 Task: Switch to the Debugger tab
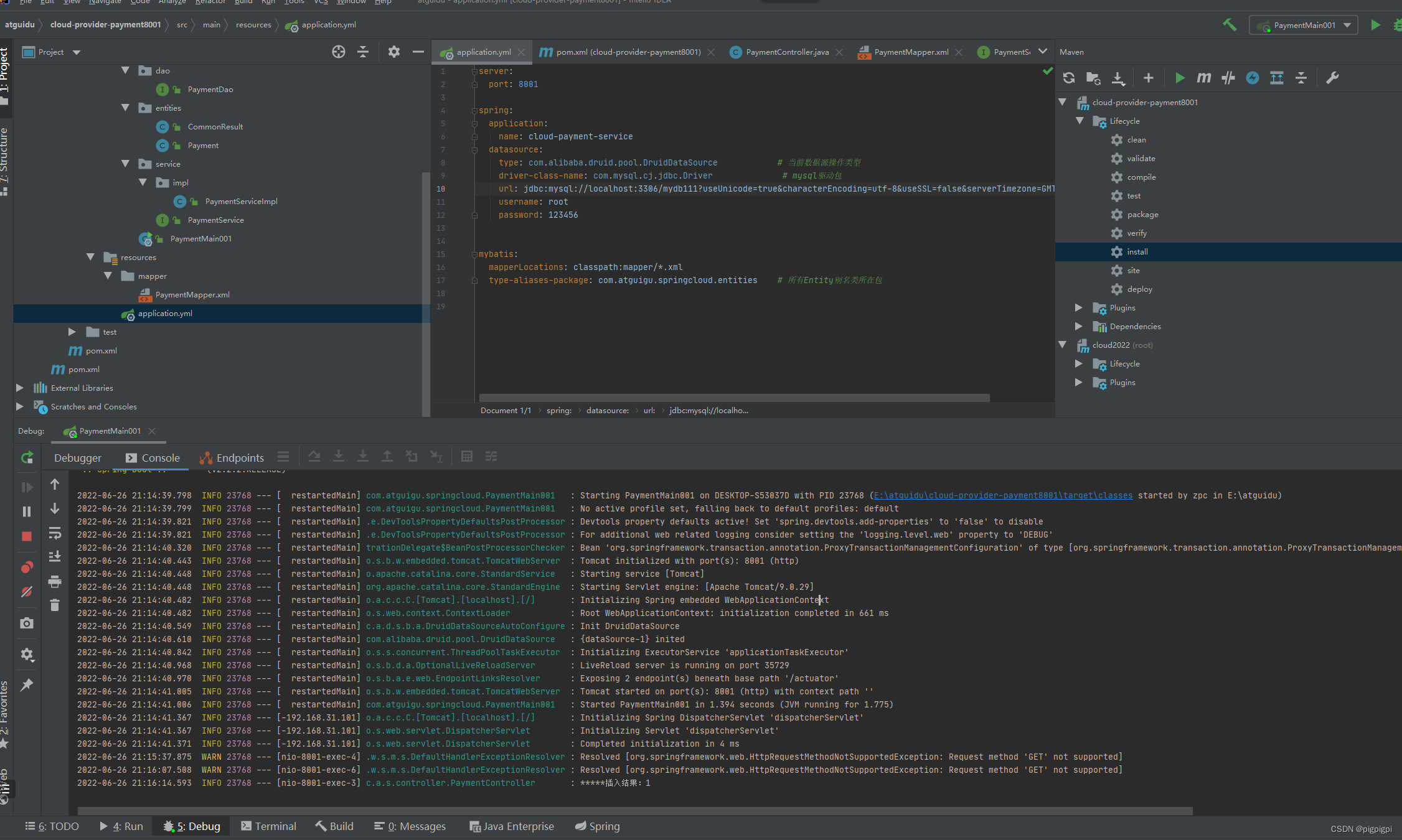coord(78,457)
